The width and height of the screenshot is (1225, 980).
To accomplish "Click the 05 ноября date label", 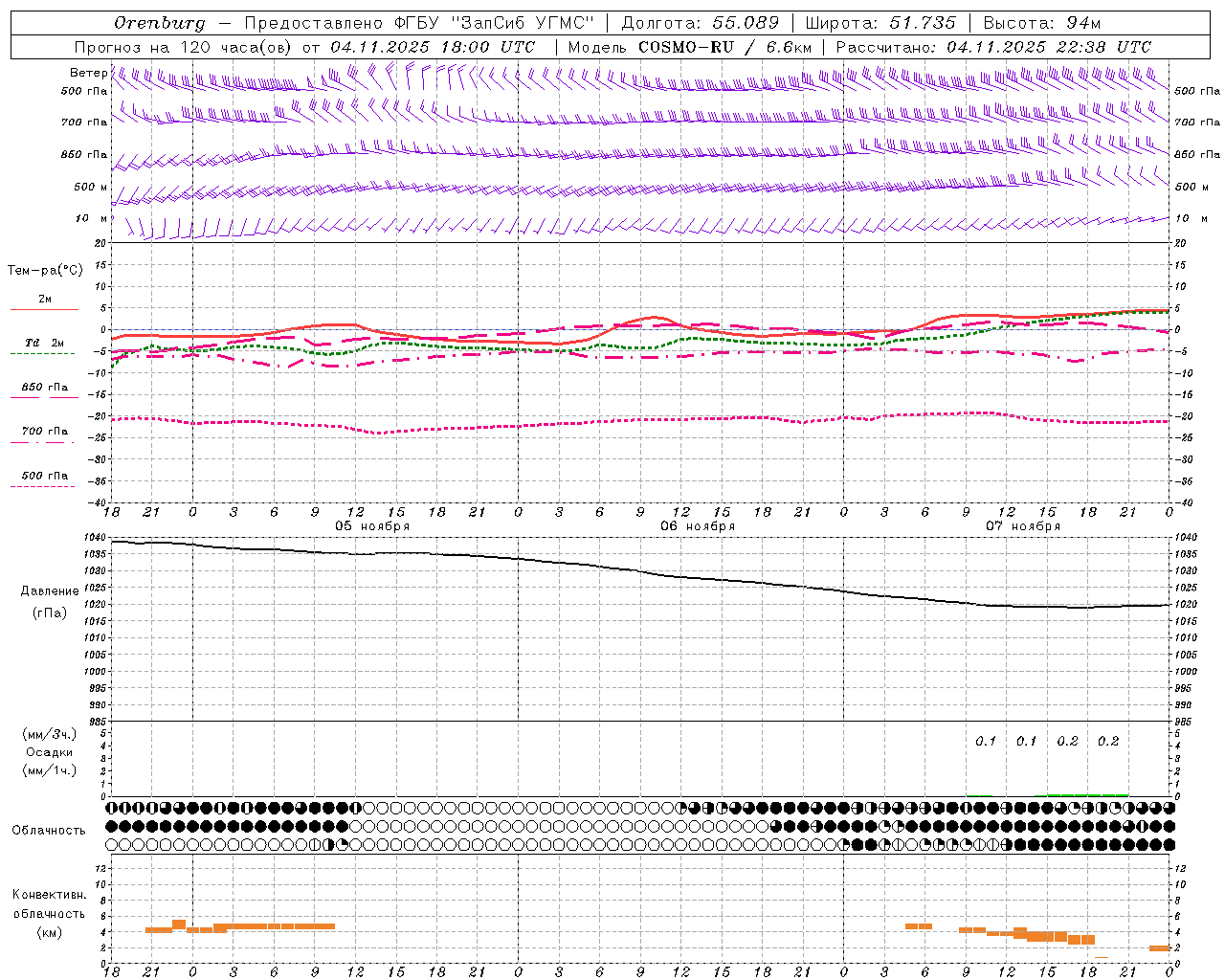I will (372, 526).
